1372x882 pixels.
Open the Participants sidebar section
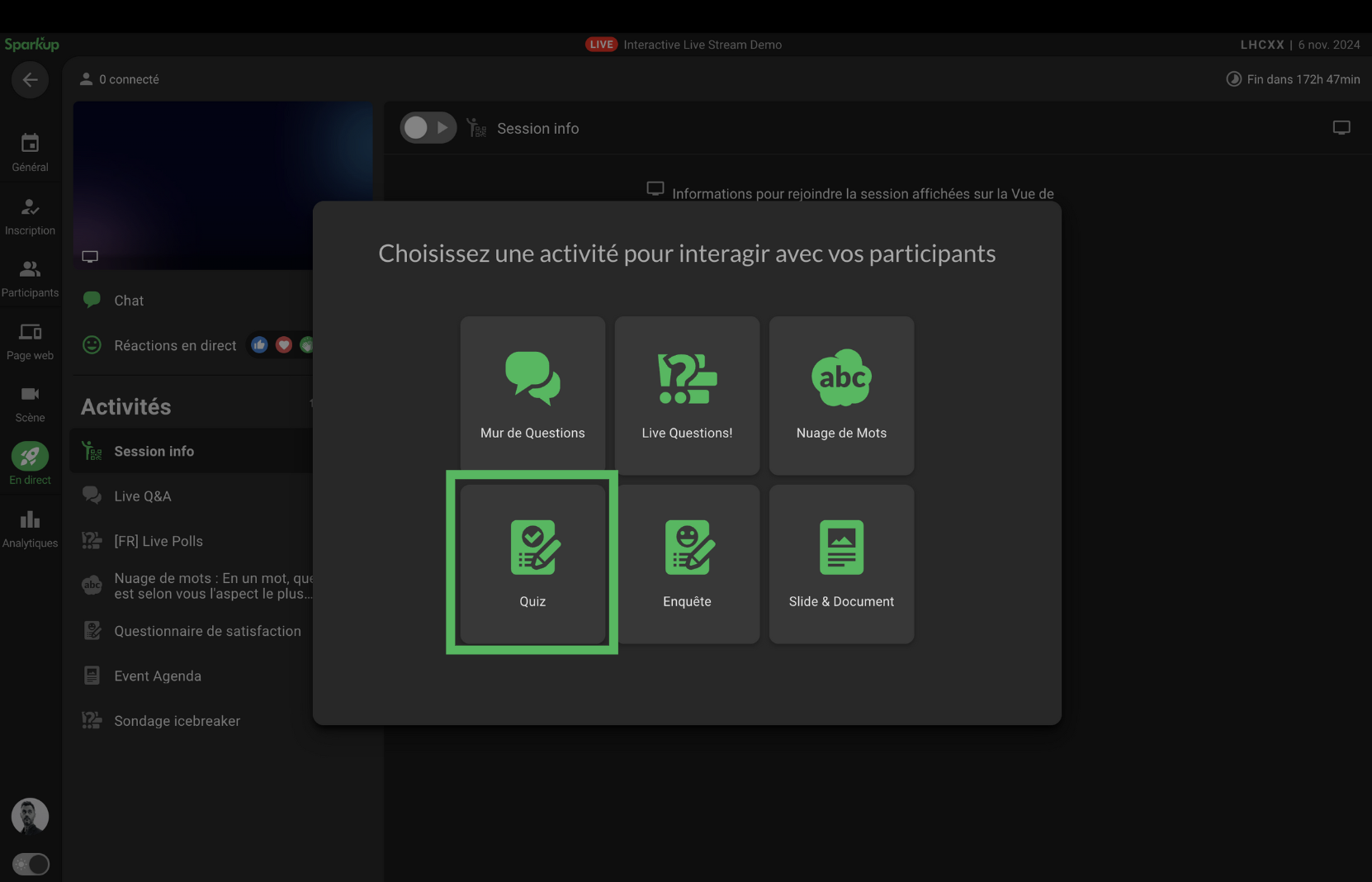coord(31,278)
